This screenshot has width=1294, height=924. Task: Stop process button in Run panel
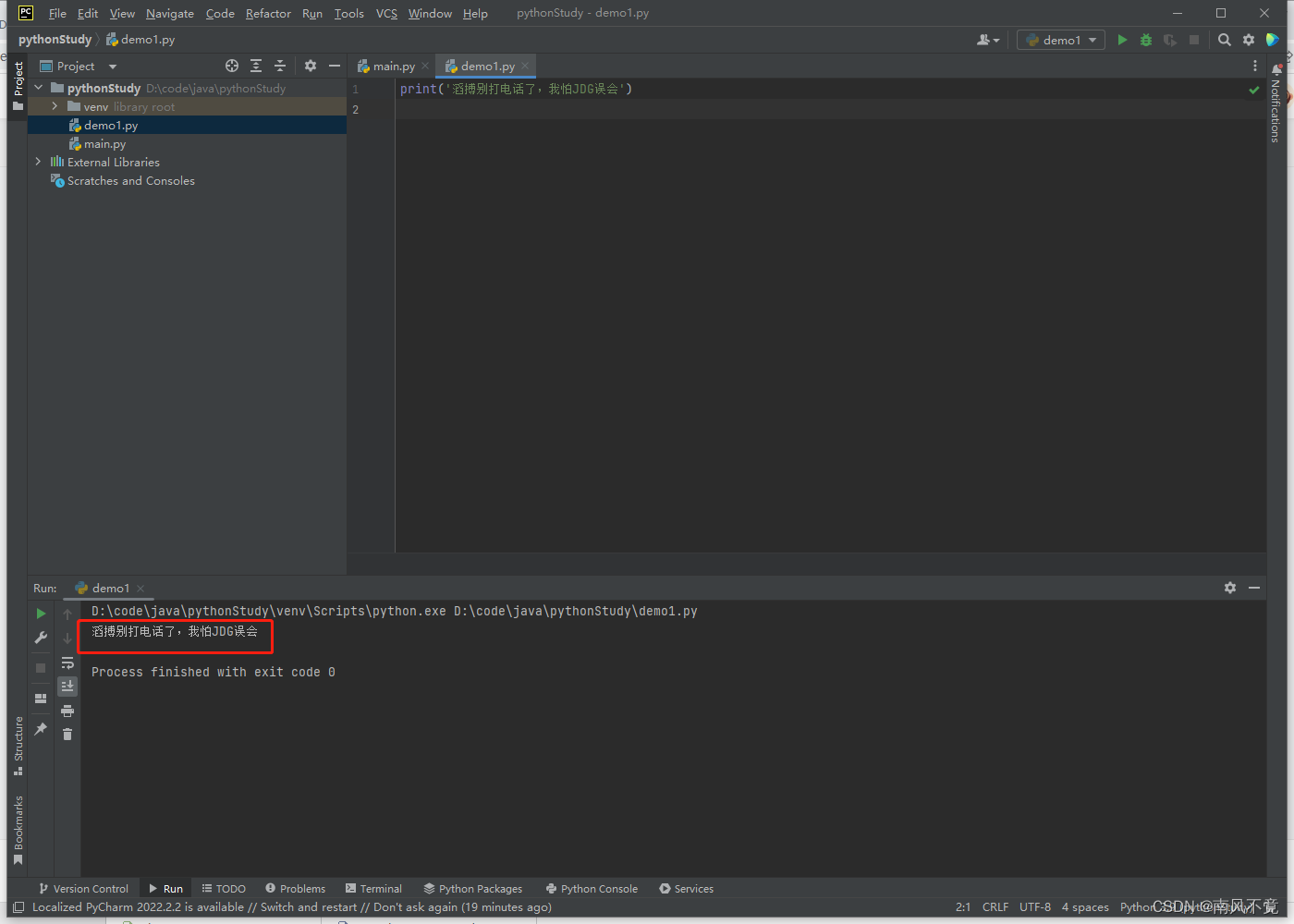41,667
